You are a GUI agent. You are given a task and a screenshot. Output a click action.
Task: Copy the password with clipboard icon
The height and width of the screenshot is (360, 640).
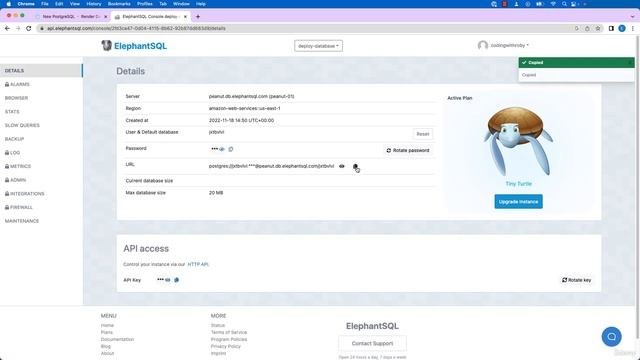click(231, 149)
